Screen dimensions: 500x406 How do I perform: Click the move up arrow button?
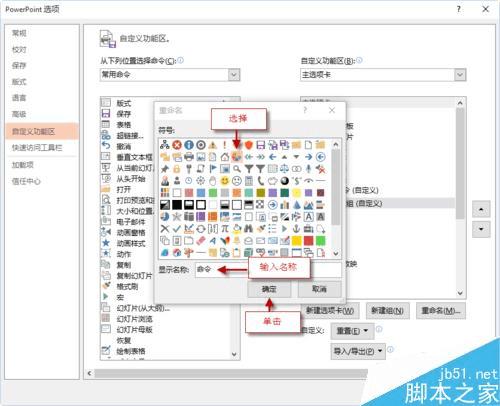[x=481, y=209]
